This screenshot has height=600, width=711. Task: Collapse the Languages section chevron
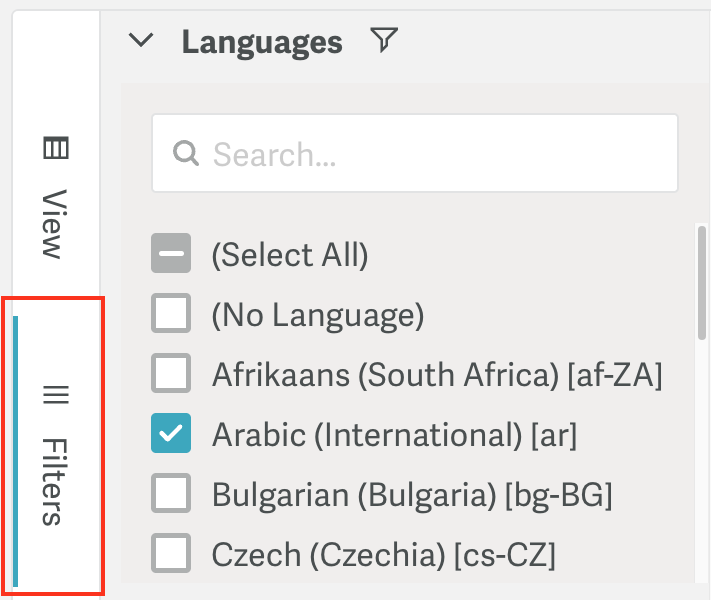click(141, 40)
